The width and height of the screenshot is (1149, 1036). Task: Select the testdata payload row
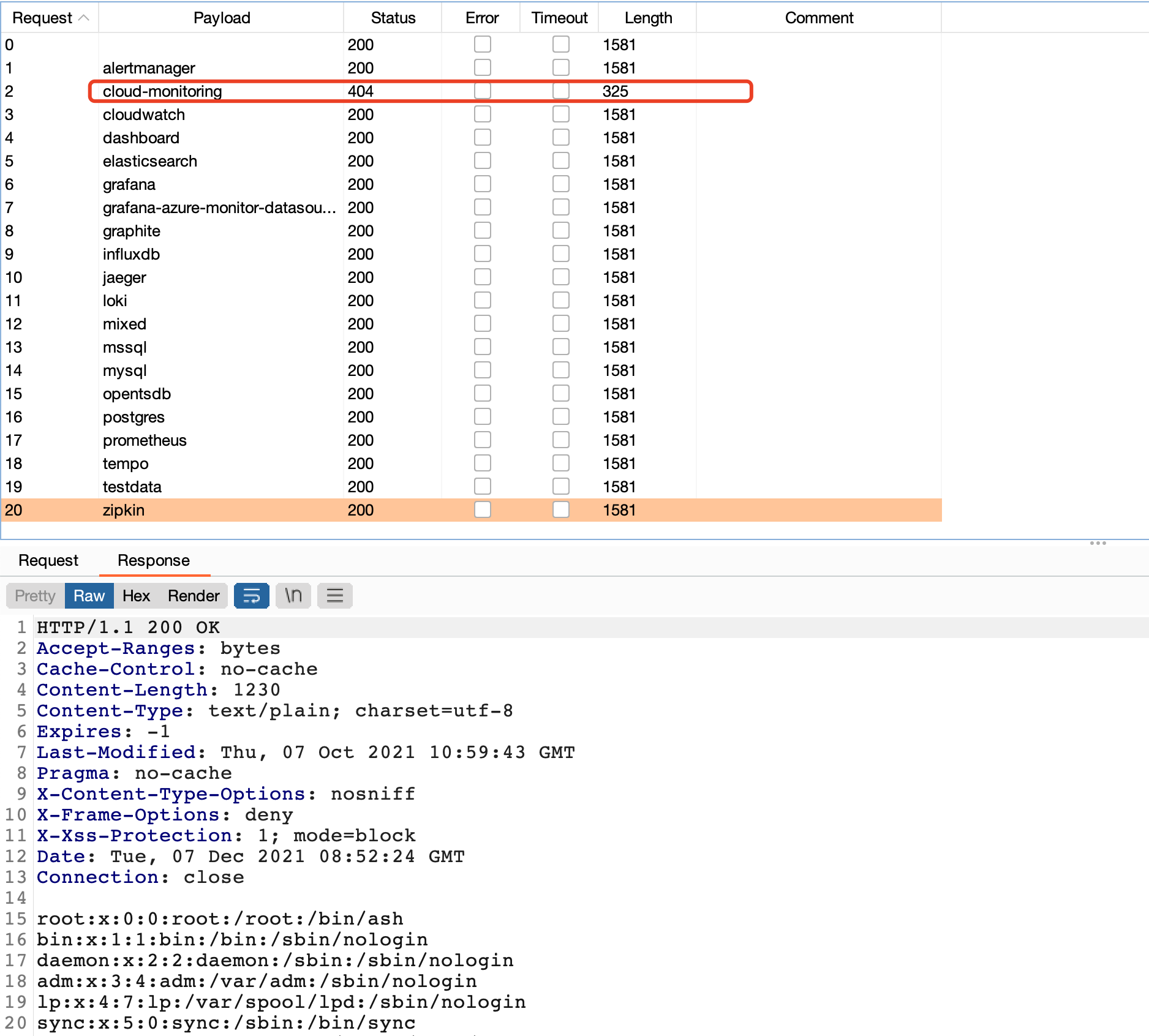pos(471,487)
